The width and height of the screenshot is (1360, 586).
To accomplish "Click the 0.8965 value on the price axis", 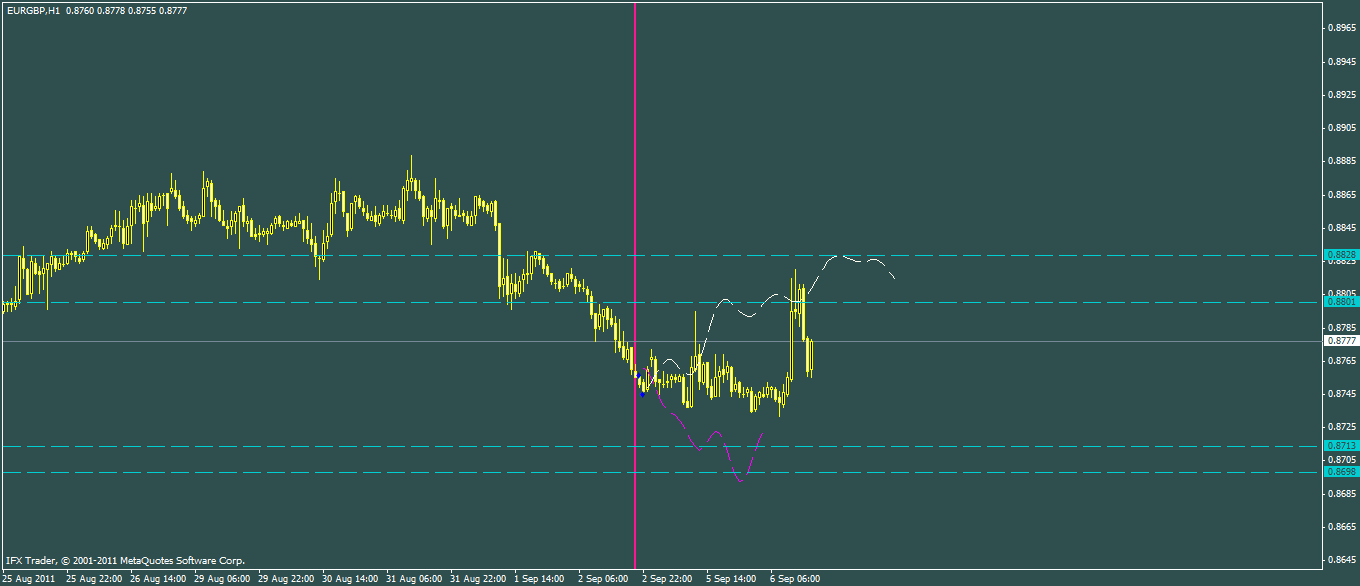I will point(1340,28).
